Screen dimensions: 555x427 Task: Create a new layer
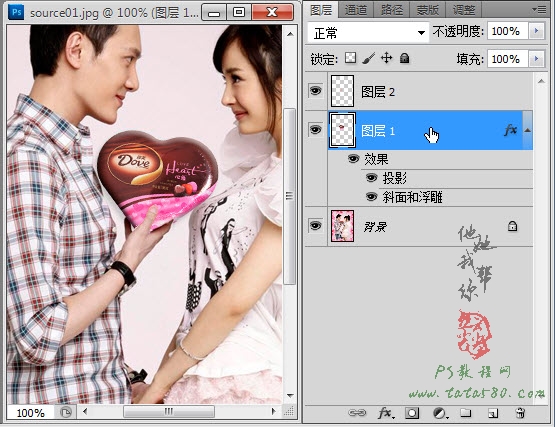click(493, 413)
